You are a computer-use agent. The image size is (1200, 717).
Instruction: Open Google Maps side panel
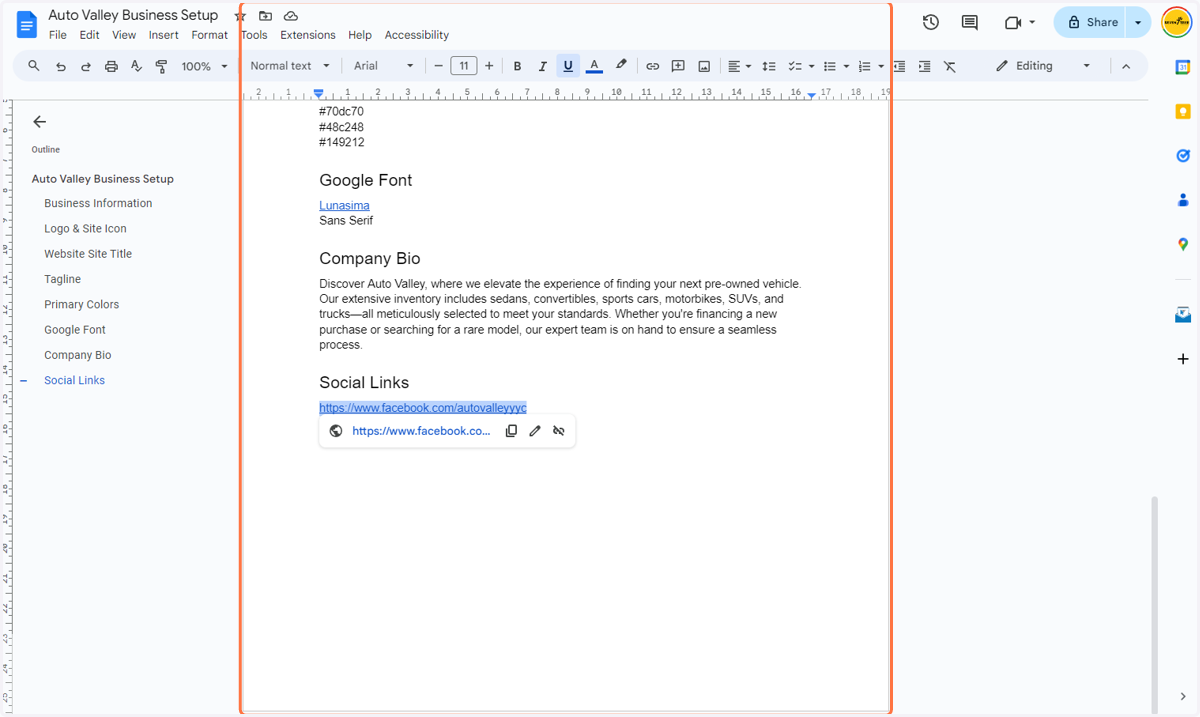pyautogui.click(x=1183, y=244)
